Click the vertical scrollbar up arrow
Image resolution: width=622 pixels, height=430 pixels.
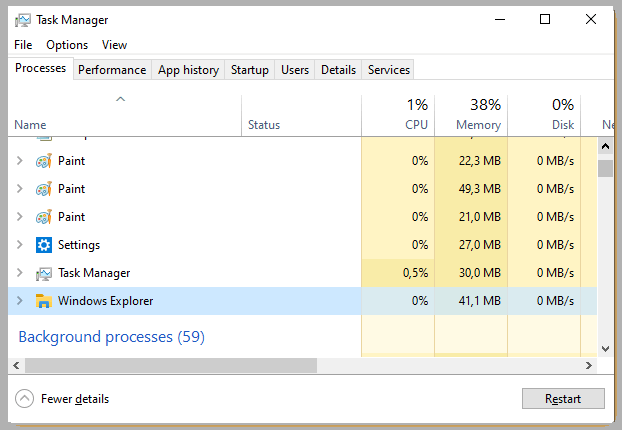point(605,146)
